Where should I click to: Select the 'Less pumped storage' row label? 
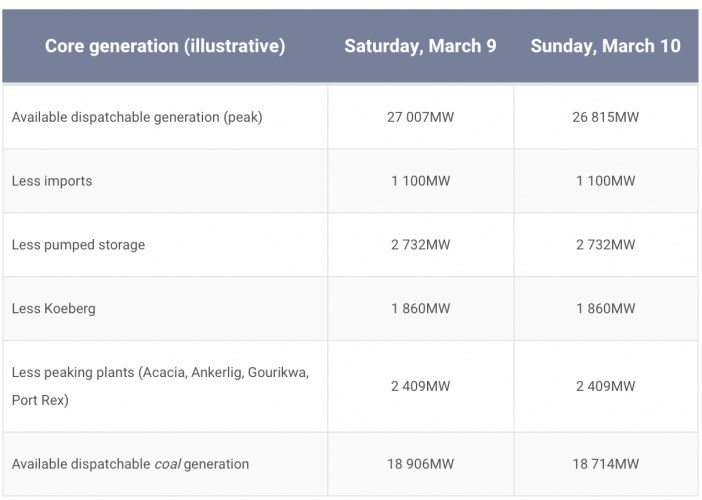[78, 245]
